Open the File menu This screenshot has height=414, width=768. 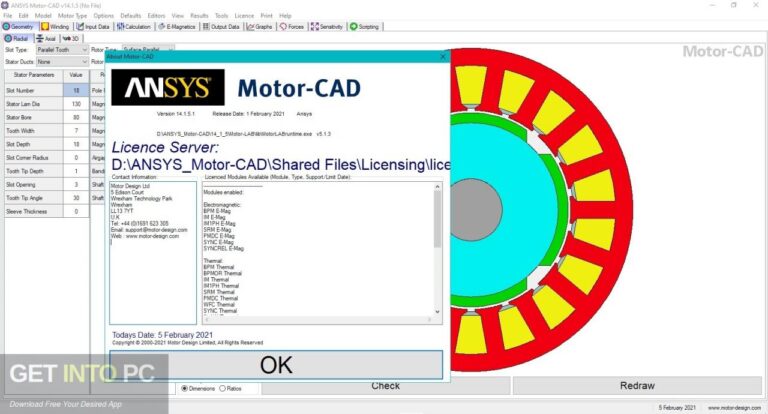click(8, 16)
